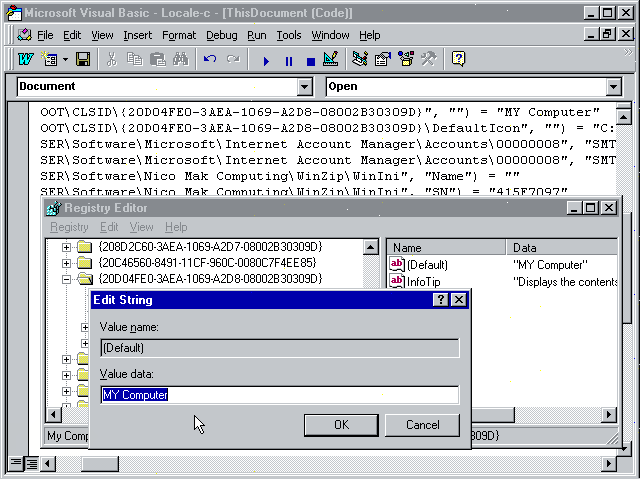Click the Redo arrow icon
This screenshot has height=480, width=640.
click(233, 60)
